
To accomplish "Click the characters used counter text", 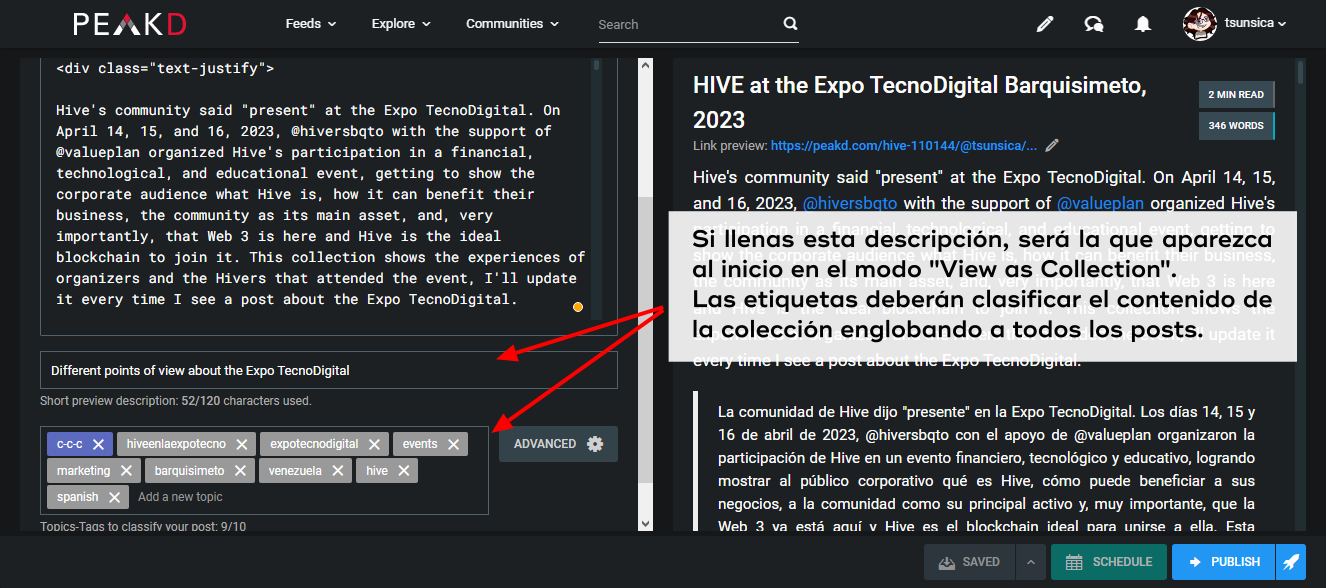I will (176, 401).
